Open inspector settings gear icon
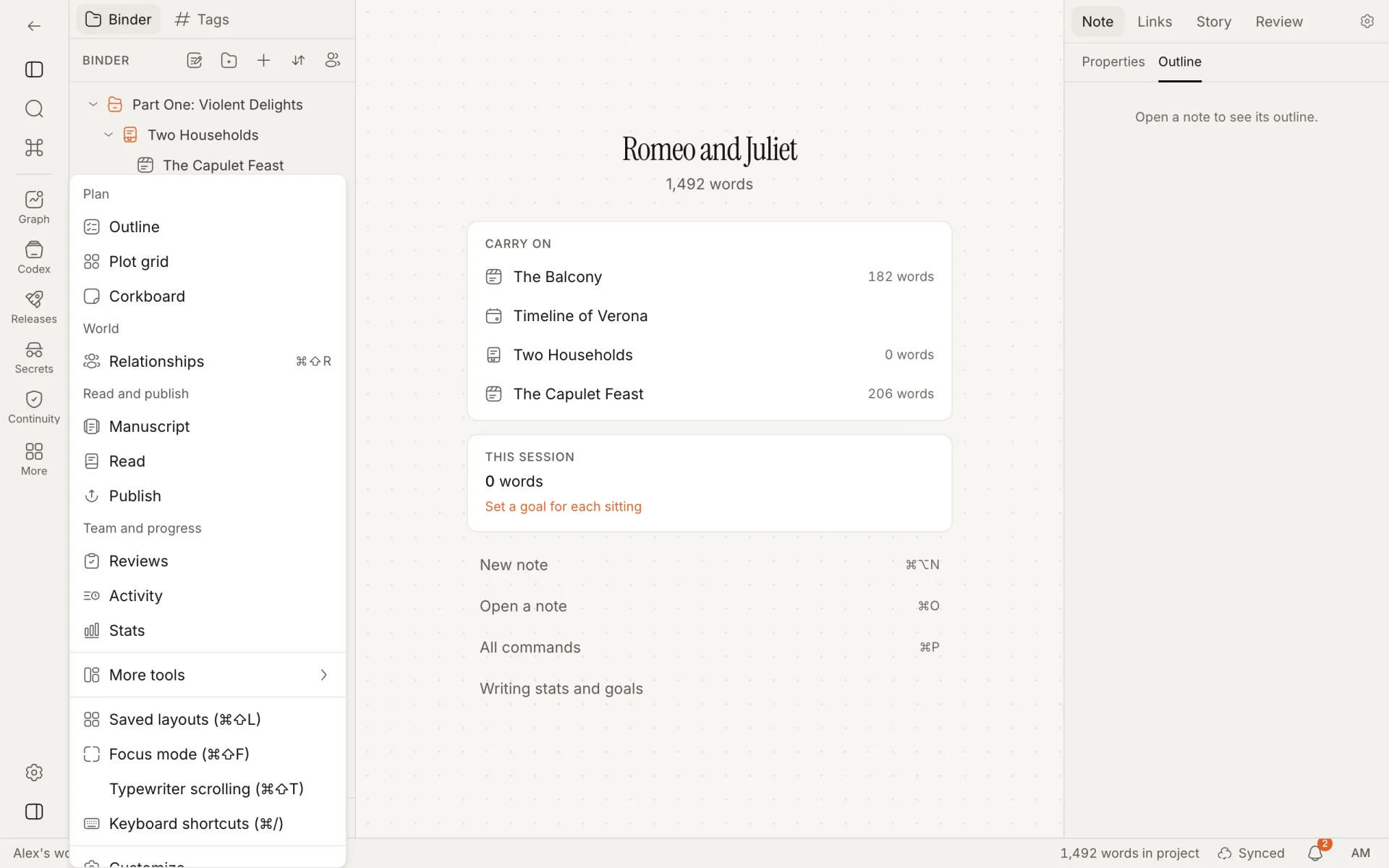 point(1367,22)
